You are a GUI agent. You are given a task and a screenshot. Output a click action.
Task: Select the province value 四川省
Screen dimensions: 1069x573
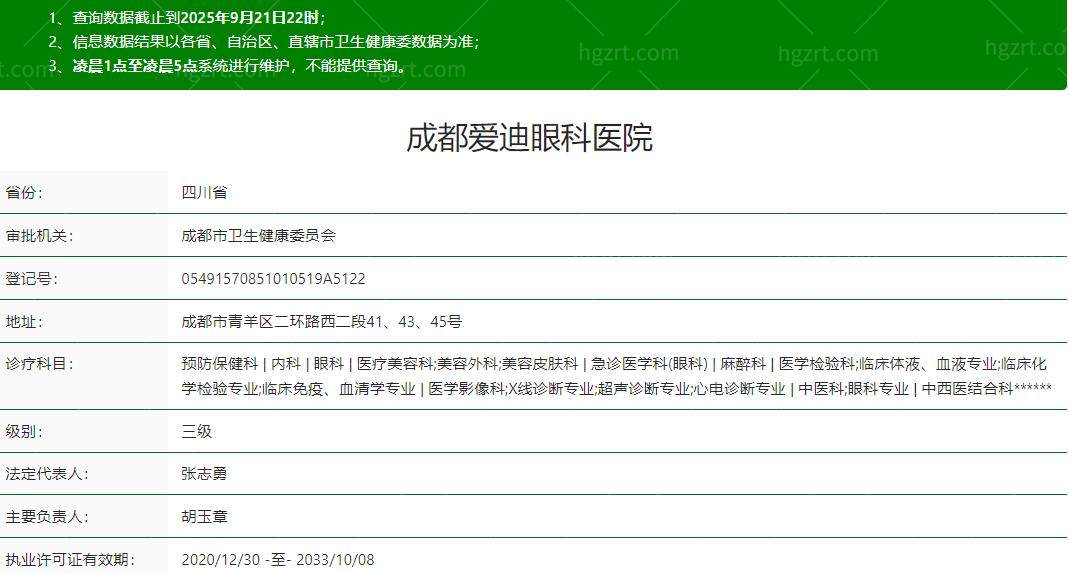pos(205,192)
